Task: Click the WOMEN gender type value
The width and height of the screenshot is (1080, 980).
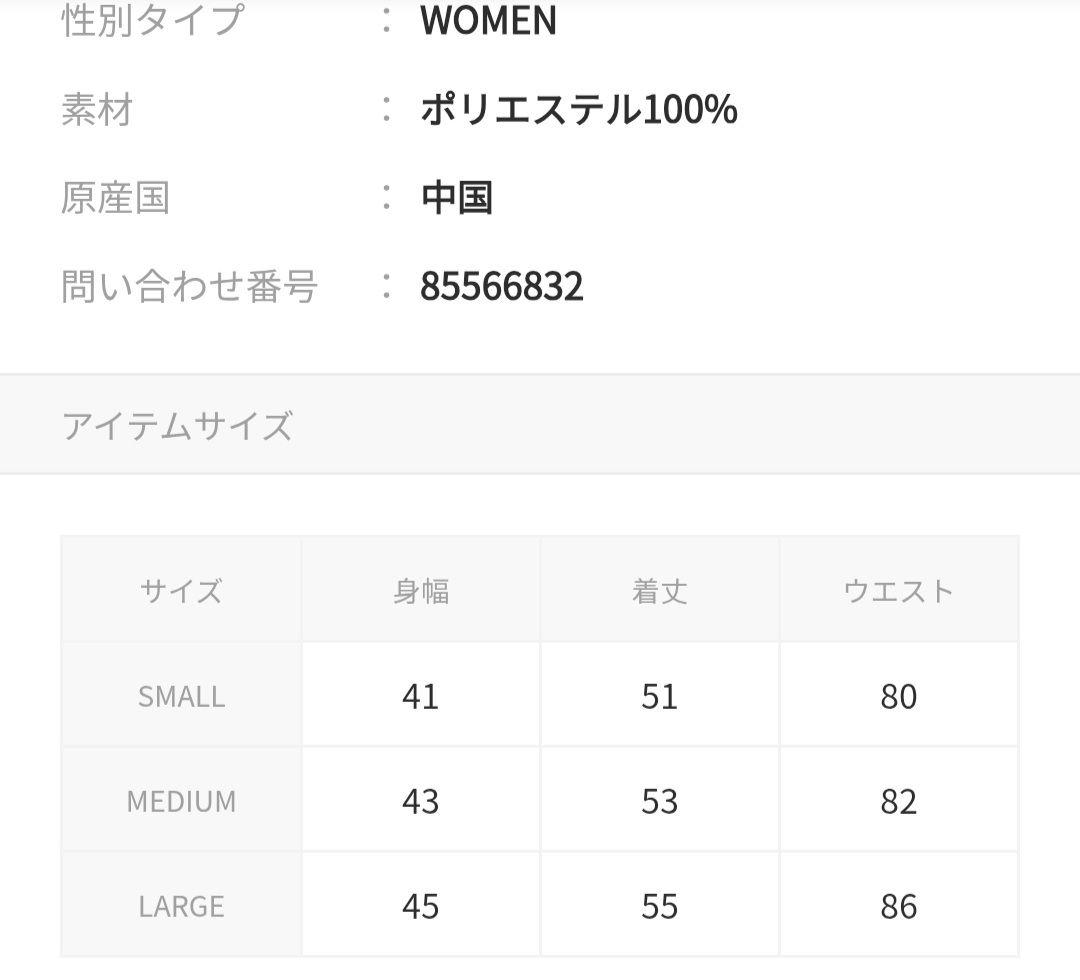Action: [x=488, y=21]
